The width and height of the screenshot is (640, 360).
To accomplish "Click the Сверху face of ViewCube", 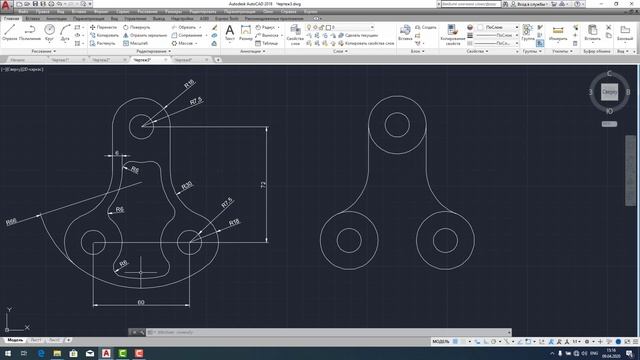I will [609, 92].
